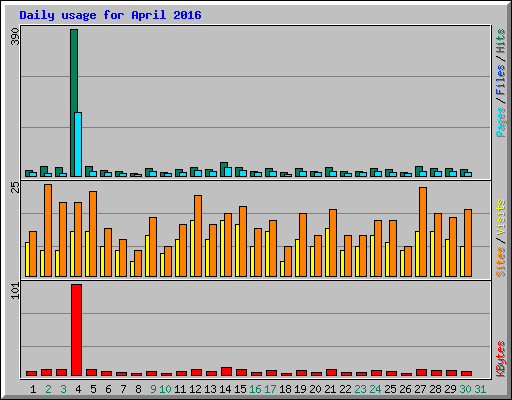Screen dimensions: 512x400
Task: Click the red KBytes bar for day 14
Action: click(226, 372)
